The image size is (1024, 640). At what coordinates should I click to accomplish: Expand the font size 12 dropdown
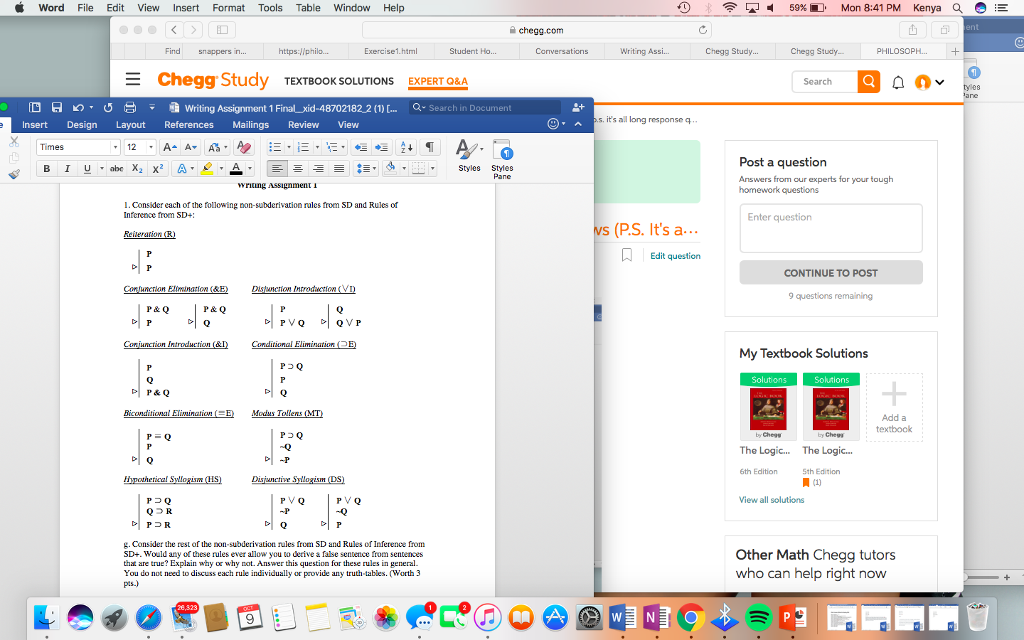(x=151, y=147)
